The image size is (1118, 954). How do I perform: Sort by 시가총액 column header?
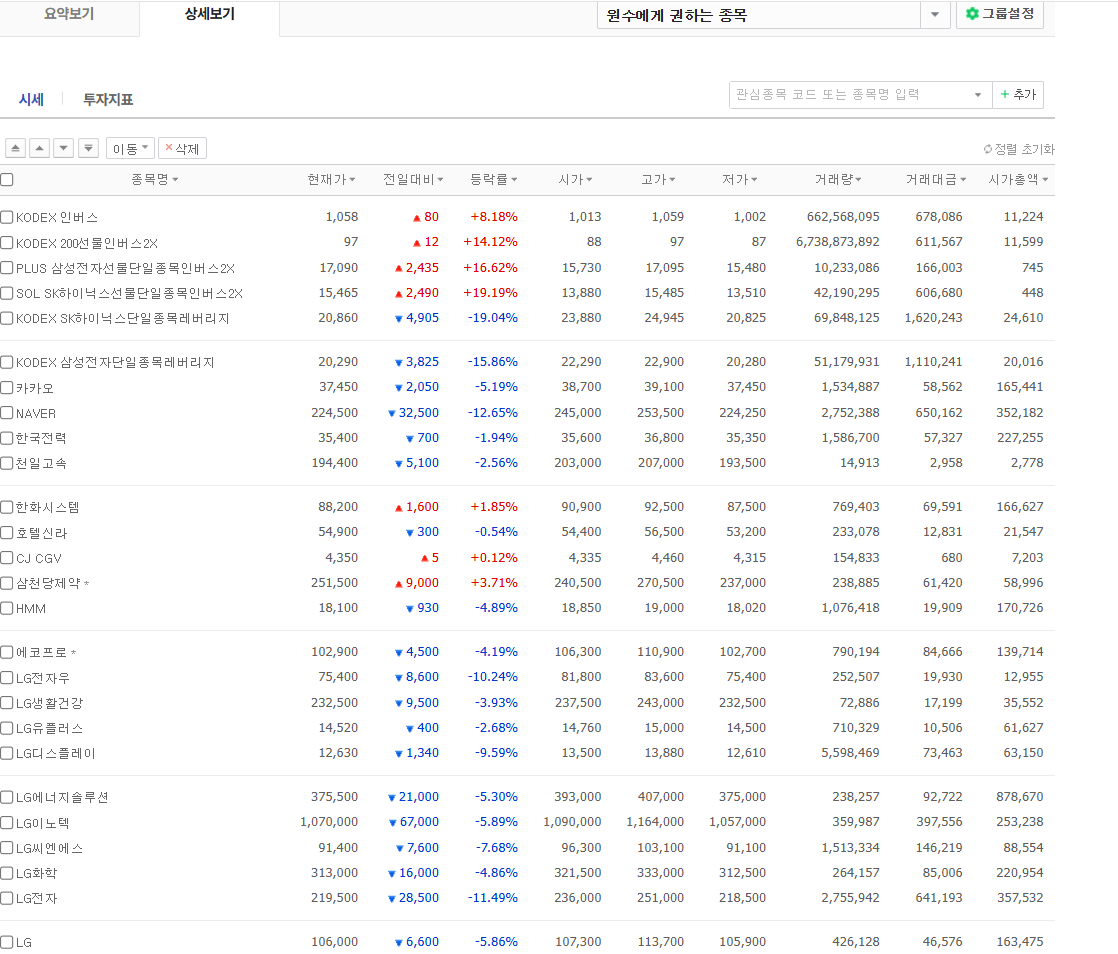pos(1018,179)
